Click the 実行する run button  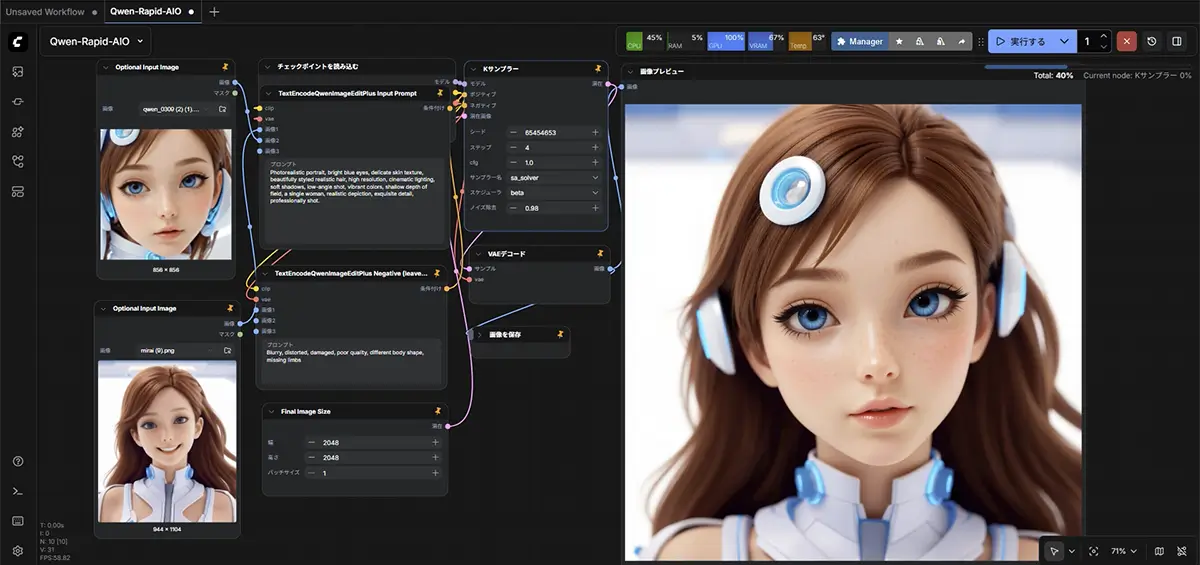tap(1021, 42)
